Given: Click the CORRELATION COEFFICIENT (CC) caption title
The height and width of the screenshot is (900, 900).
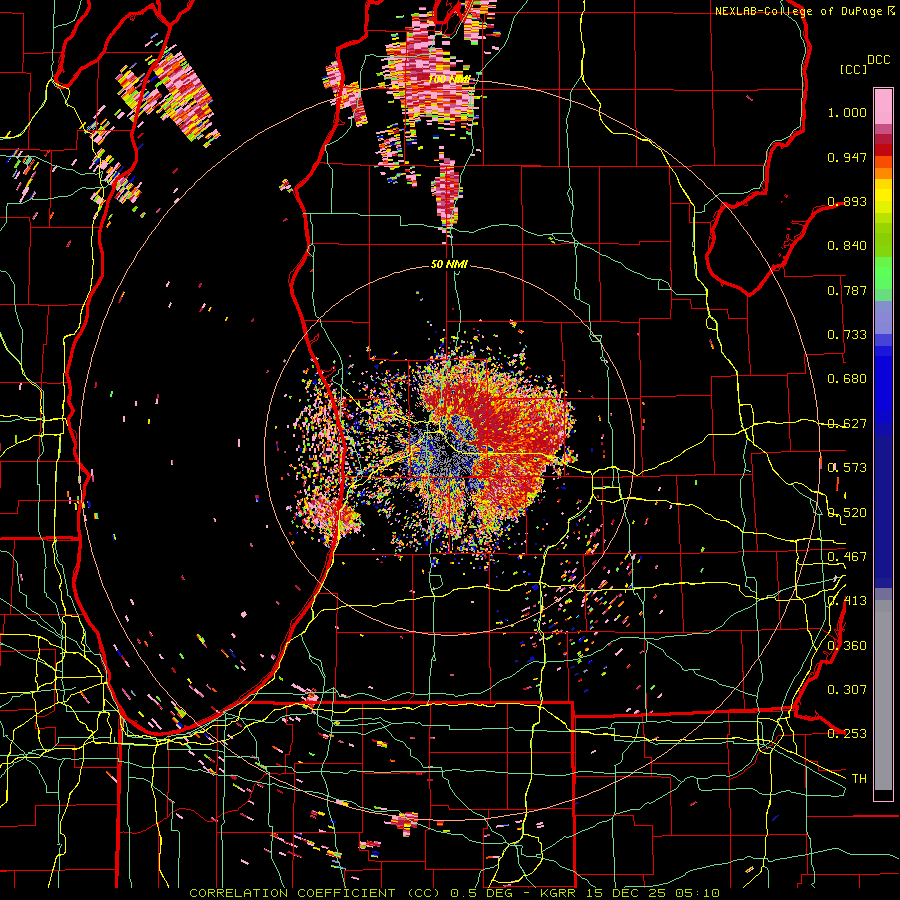Looking at the screenshot, I should point(315,893).
